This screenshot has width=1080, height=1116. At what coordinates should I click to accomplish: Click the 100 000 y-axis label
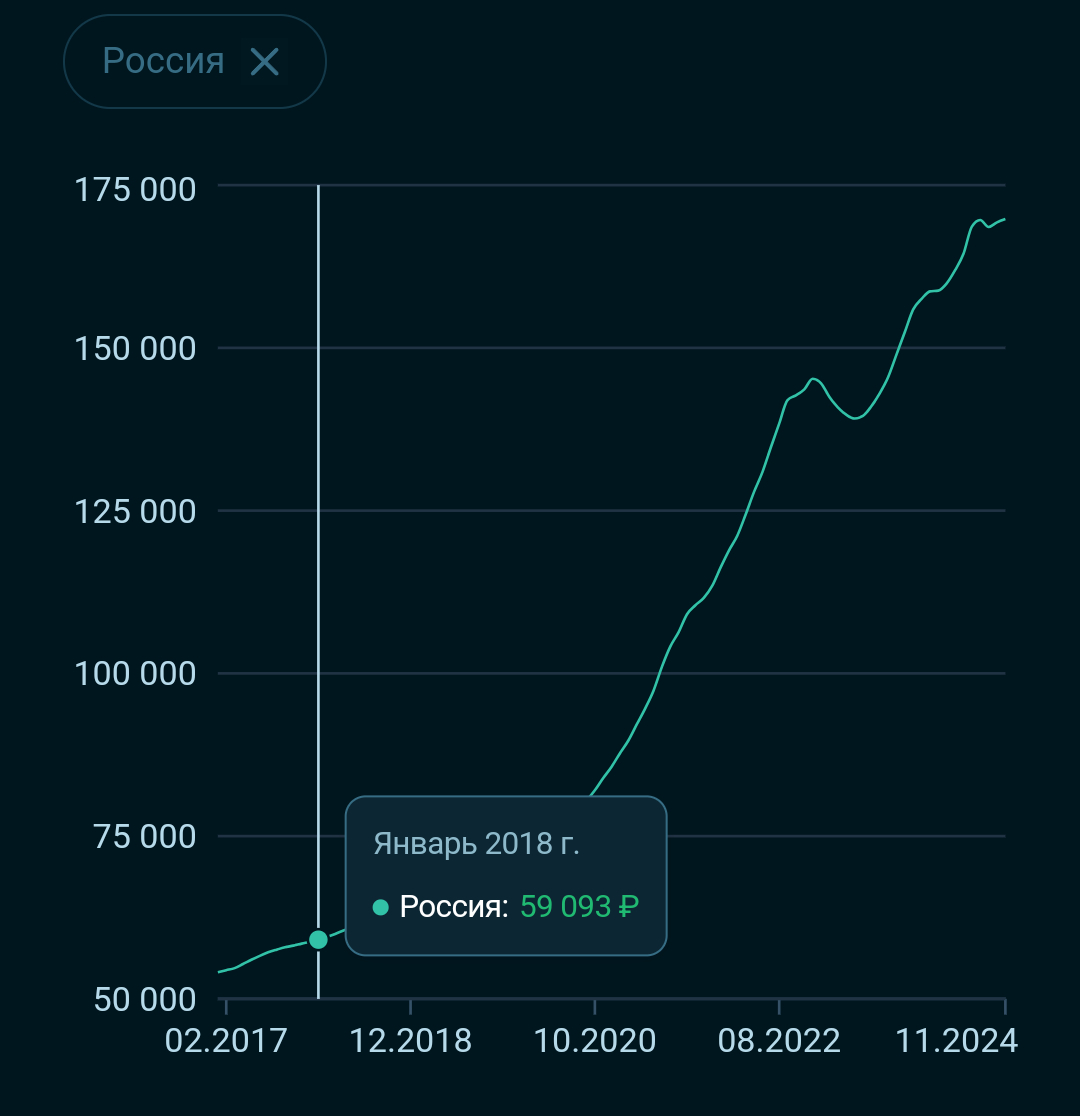pyautogui.click(x=135, y=674)
